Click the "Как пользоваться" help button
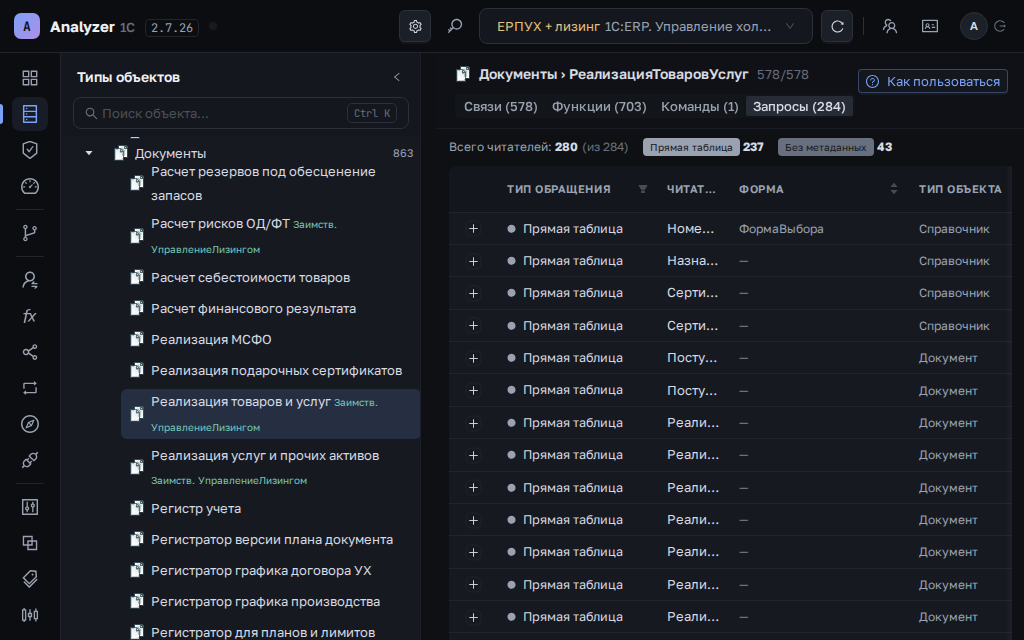Viewport: 1024px width, 640px height. [x=933, y=82]
